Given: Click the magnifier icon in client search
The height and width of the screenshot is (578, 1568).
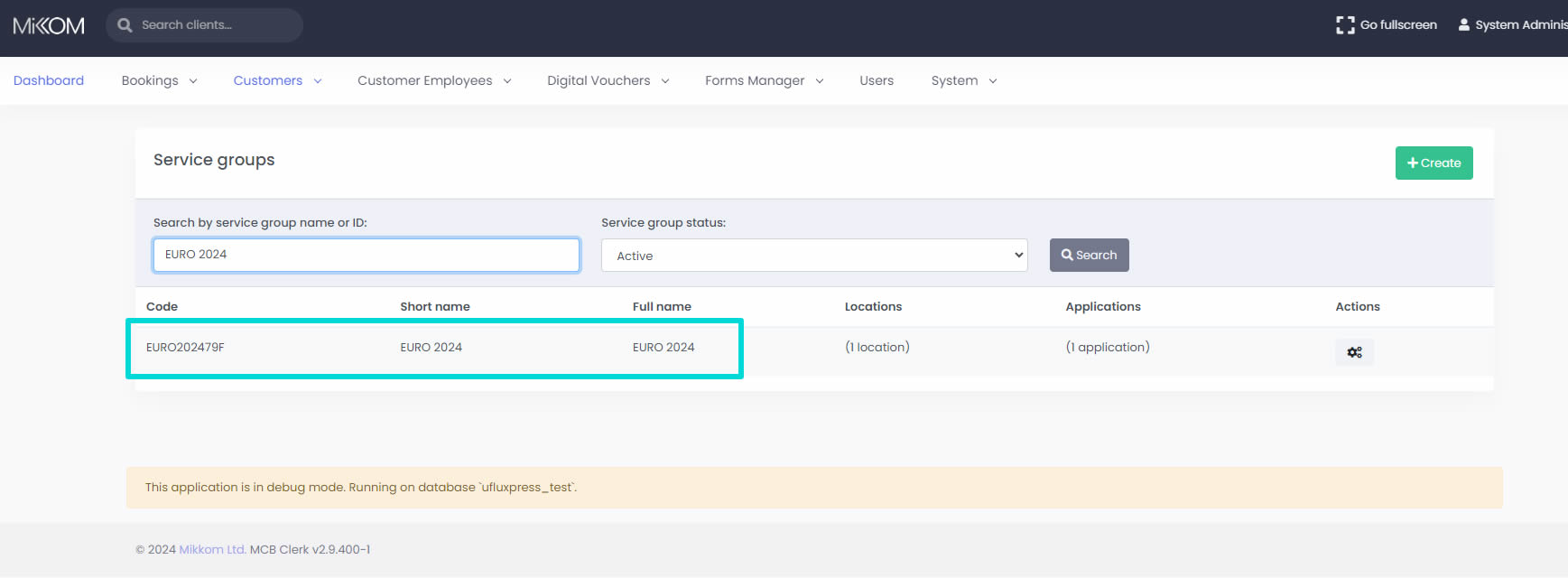Looking at the screenshot, I should coord(125,25).
